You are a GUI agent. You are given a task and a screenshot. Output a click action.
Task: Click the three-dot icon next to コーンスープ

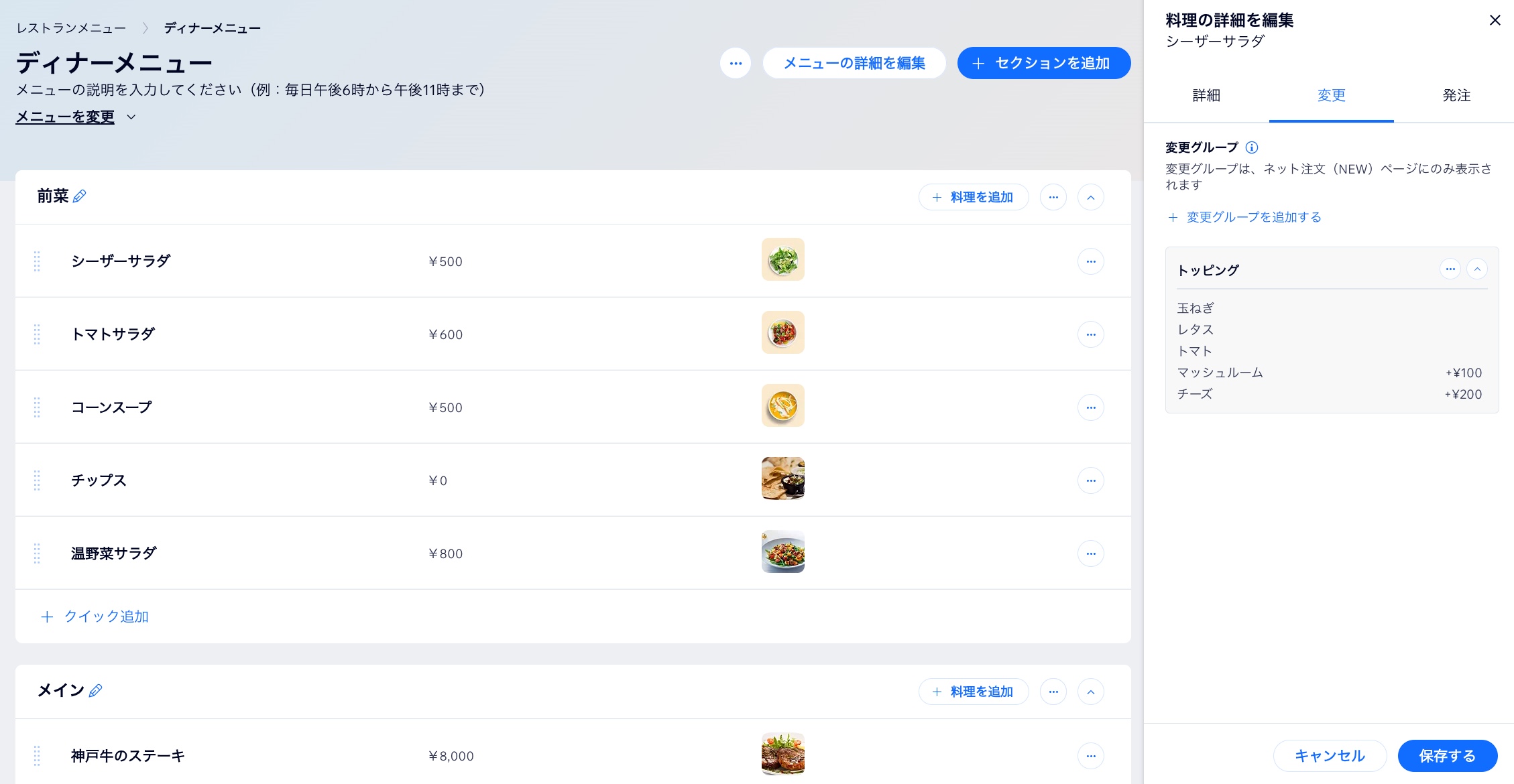coord(1091,407)
